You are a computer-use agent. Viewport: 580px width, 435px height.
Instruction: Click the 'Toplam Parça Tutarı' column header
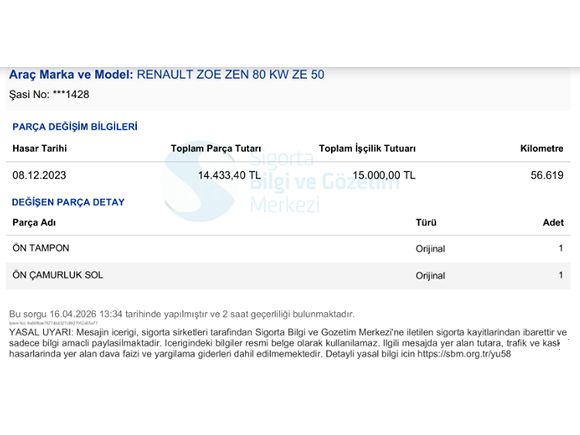tap(216, 148)
